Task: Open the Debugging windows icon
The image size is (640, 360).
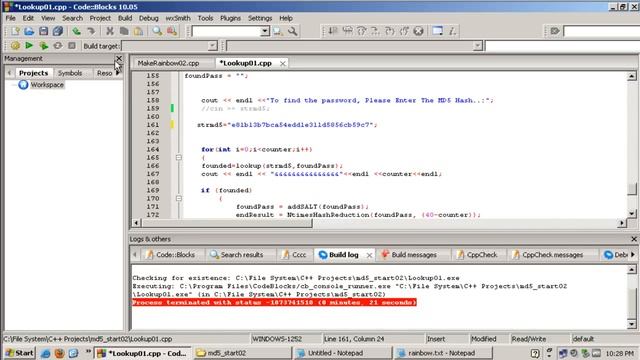Action: click(438, 31)
